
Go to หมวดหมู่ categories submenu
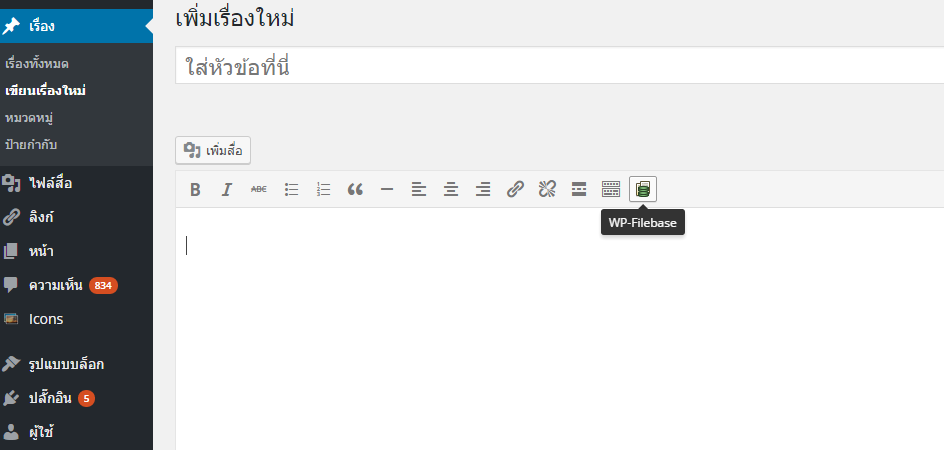point(30,118)
